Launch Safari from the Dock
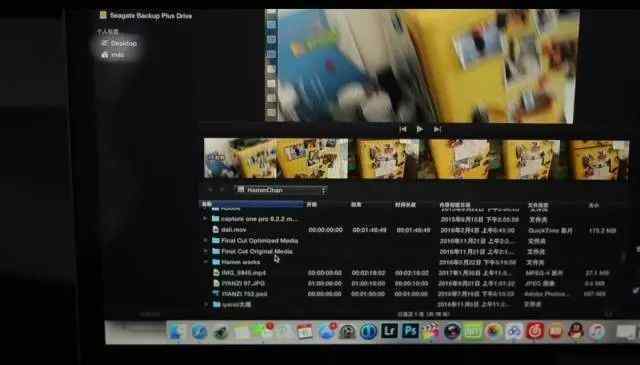 pos(199,332)
